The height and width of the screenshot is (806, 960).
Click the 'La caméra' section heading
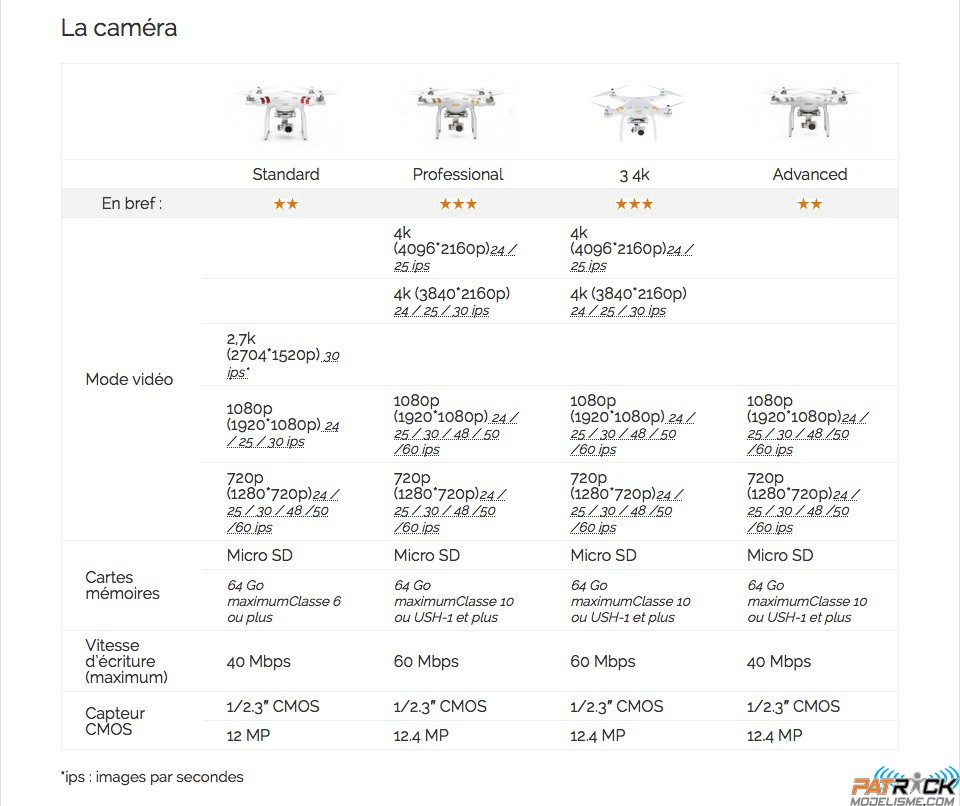[x=119, y=28]
